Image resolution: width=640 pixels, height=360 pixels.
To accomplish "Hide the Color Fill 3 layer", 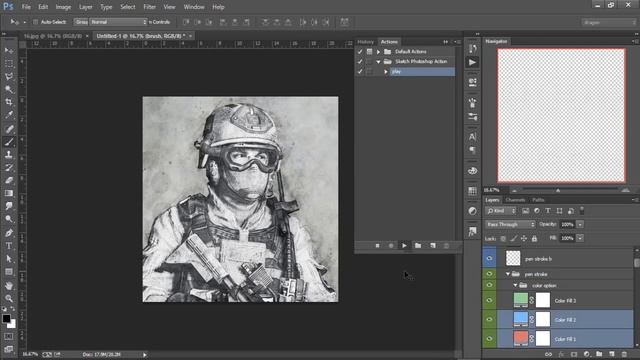I will [489, 300].
